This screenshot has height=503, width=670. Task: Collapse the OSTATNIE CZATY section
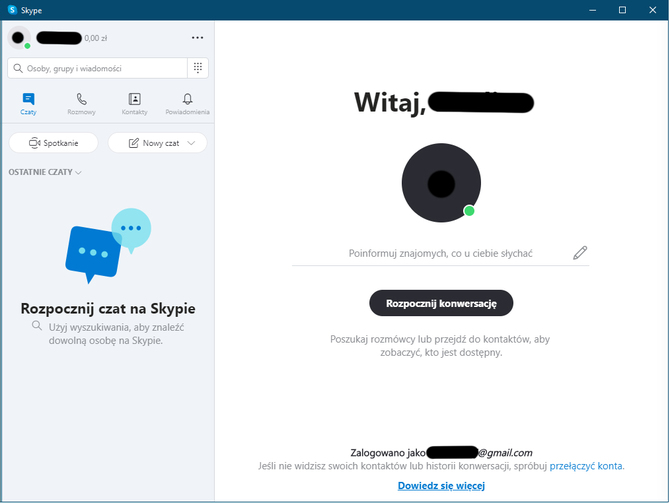pos(45,172)
